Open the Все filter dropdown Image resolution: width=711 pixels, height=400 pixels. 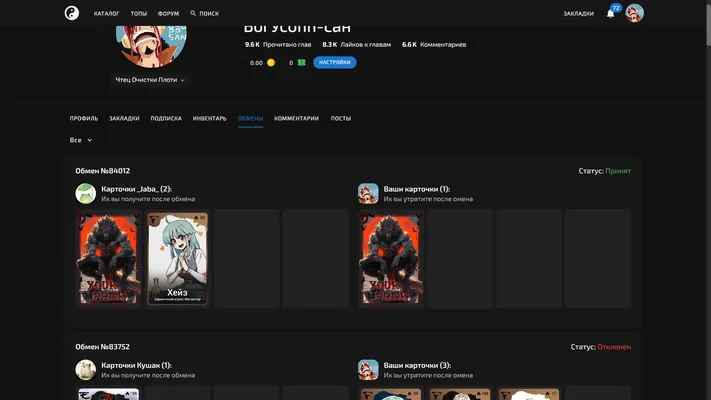tap(81, 140)
